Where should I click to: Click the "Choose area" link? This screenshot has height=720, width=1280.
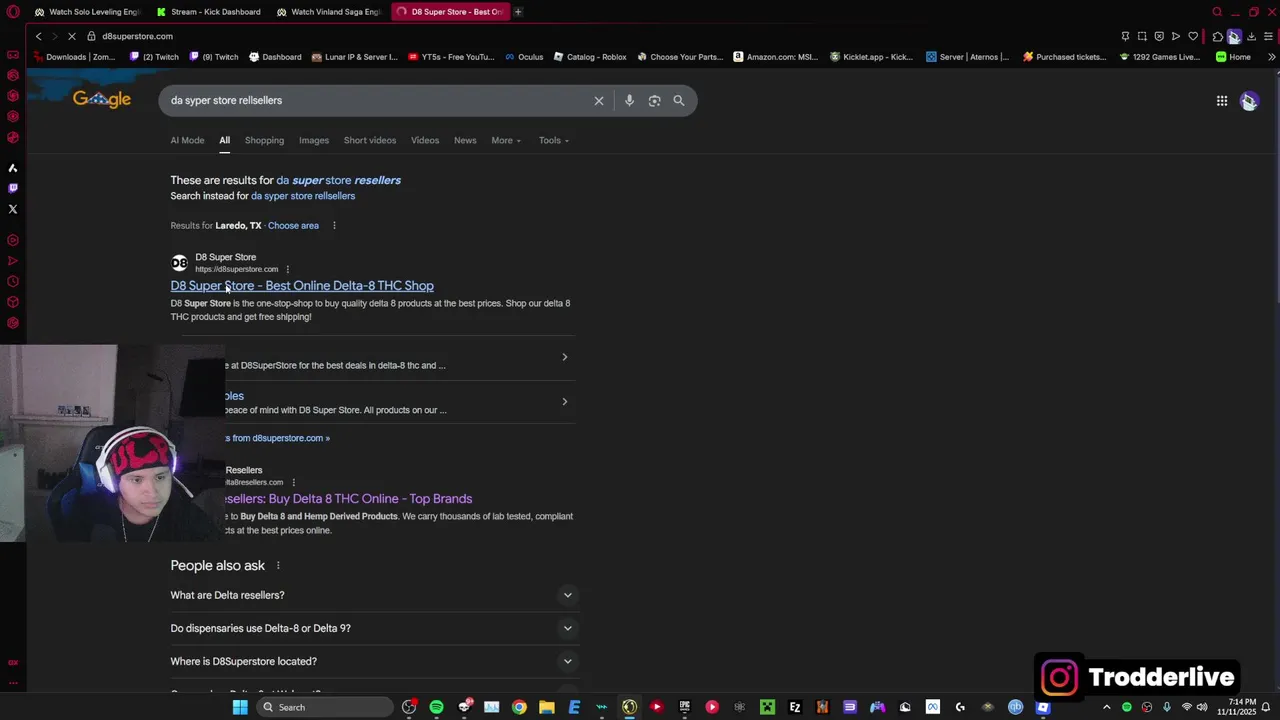(x=293, y=226)
